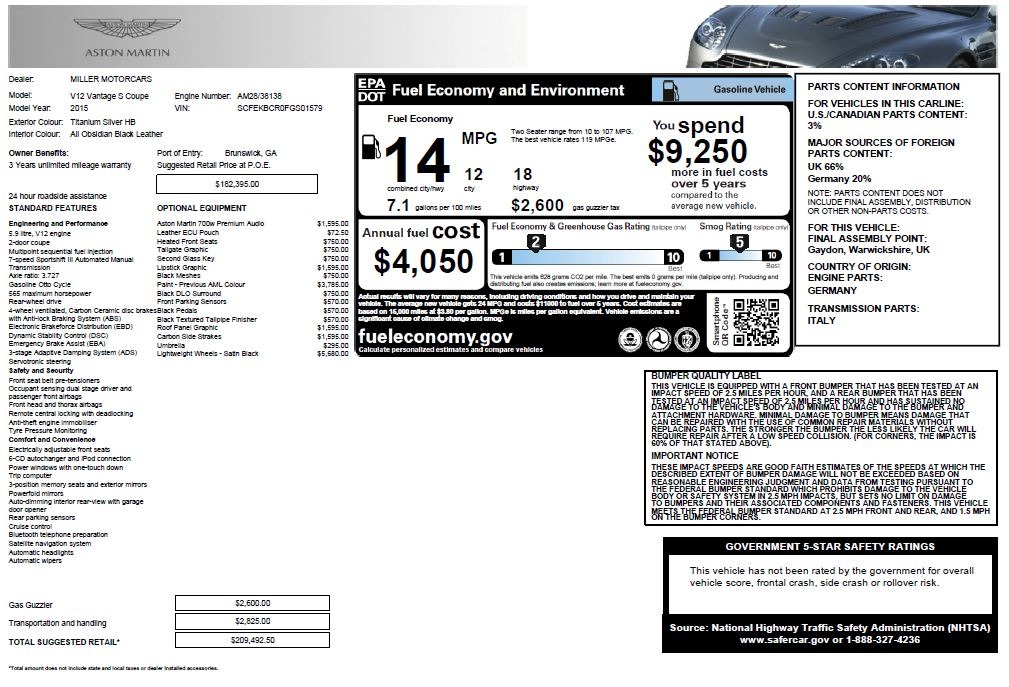Click the $182,395.00 suggested retail price box
Image resolution: width=1009 pixels, height=687 pixels.
pos(237,184)
